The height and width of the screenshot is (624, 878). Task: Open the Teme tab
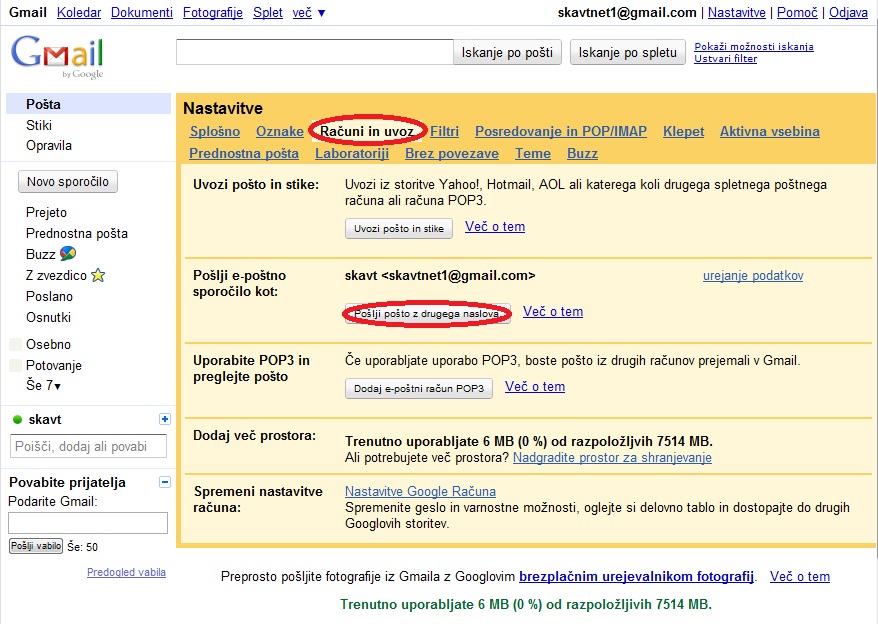(533, 153)
